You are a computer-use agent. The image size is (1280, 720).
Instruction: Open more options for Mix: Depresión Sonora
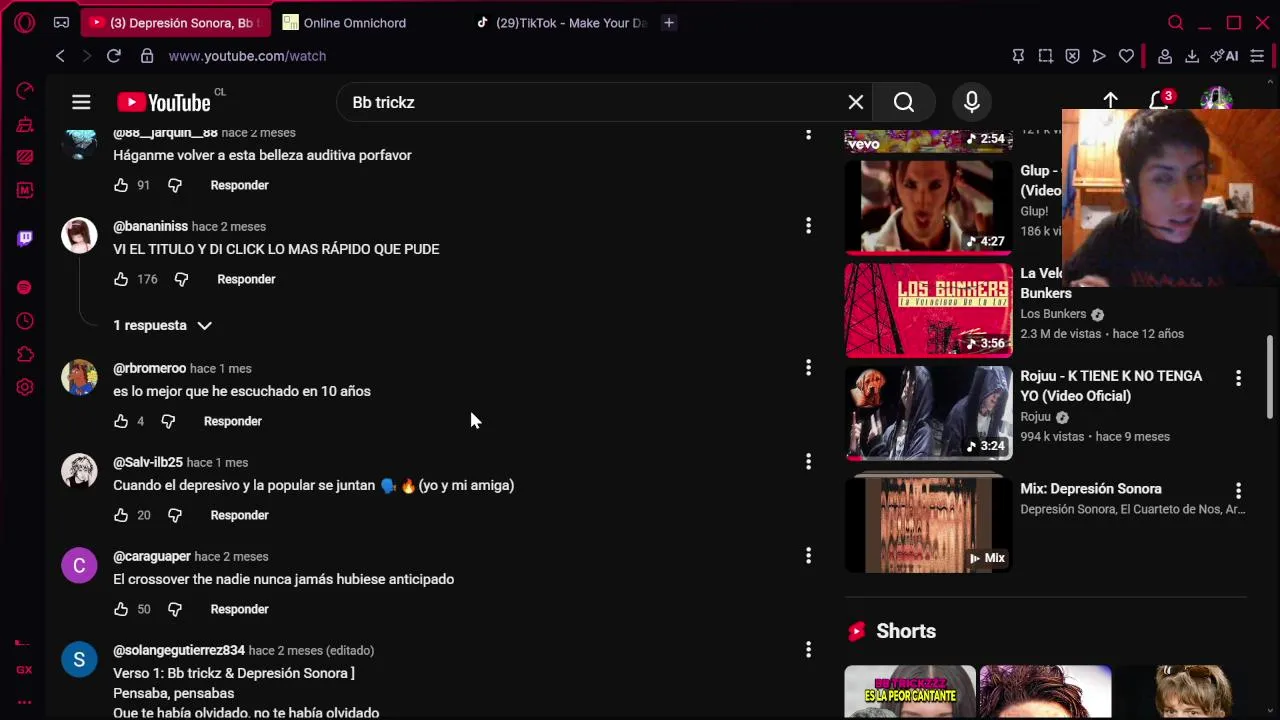coord(1238,491)
